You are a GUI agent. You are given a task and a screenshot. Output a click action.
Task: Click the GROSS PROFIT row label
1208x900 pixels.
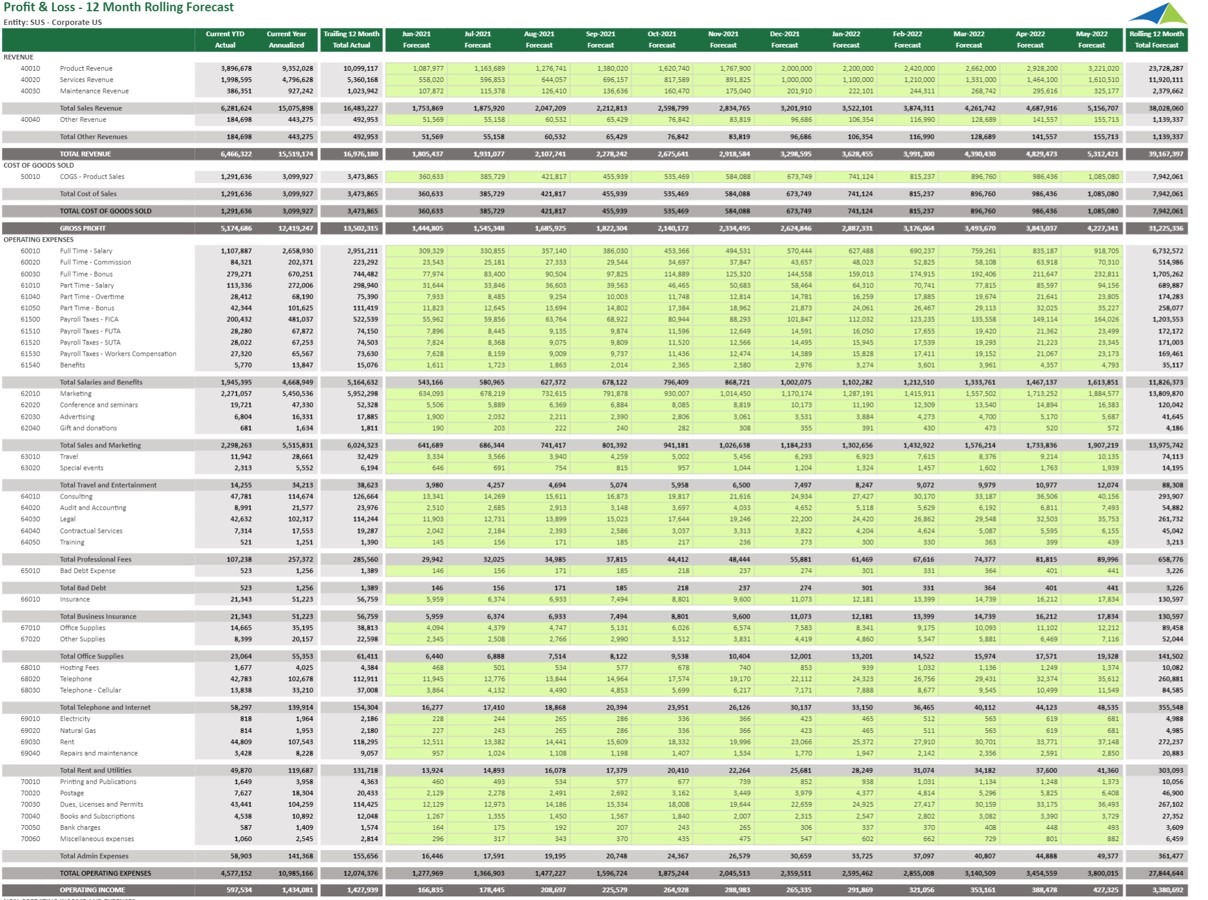[78, 228]
